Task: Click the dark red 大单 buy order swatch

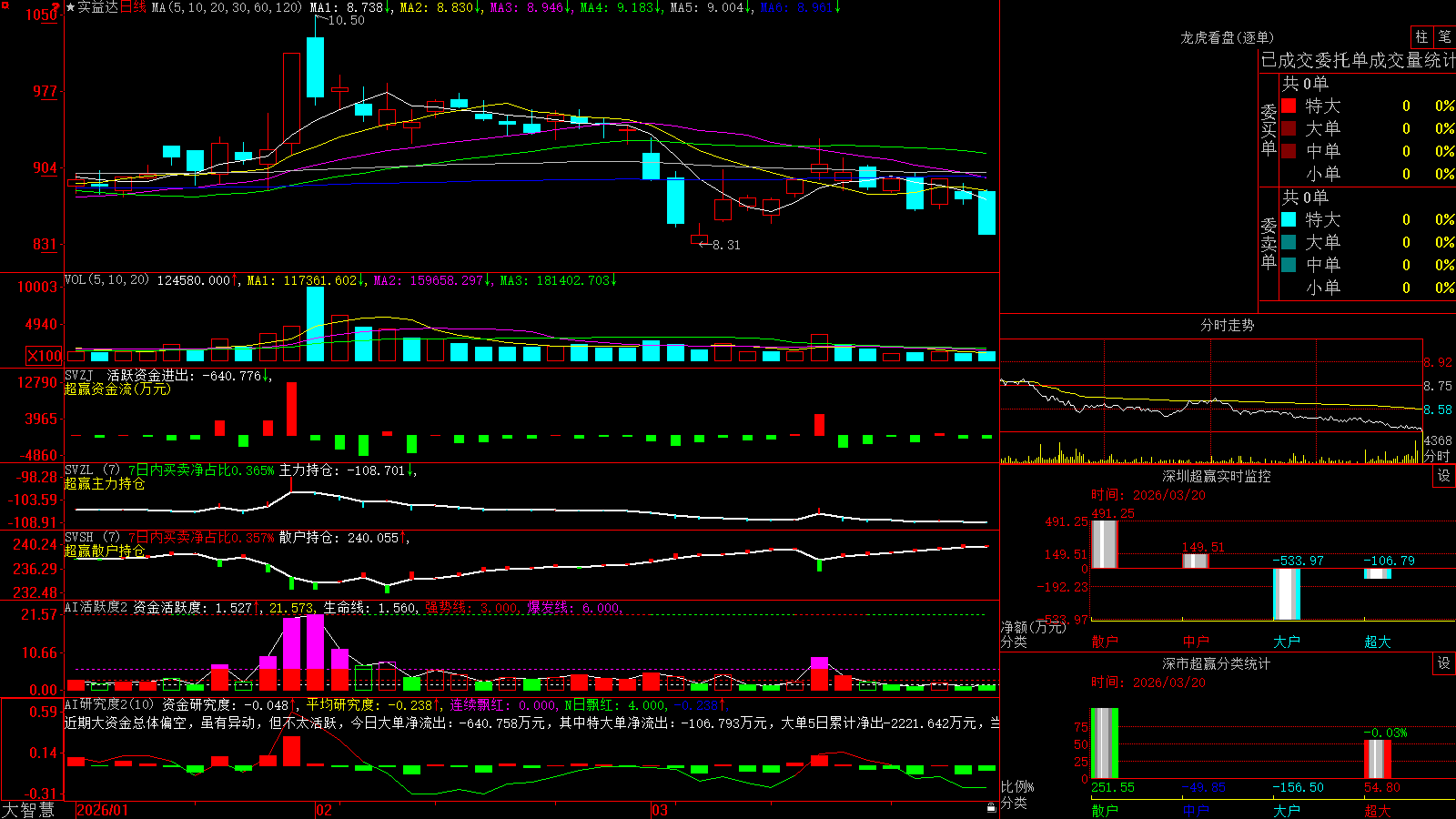Action: click(x=1289, y=128)
